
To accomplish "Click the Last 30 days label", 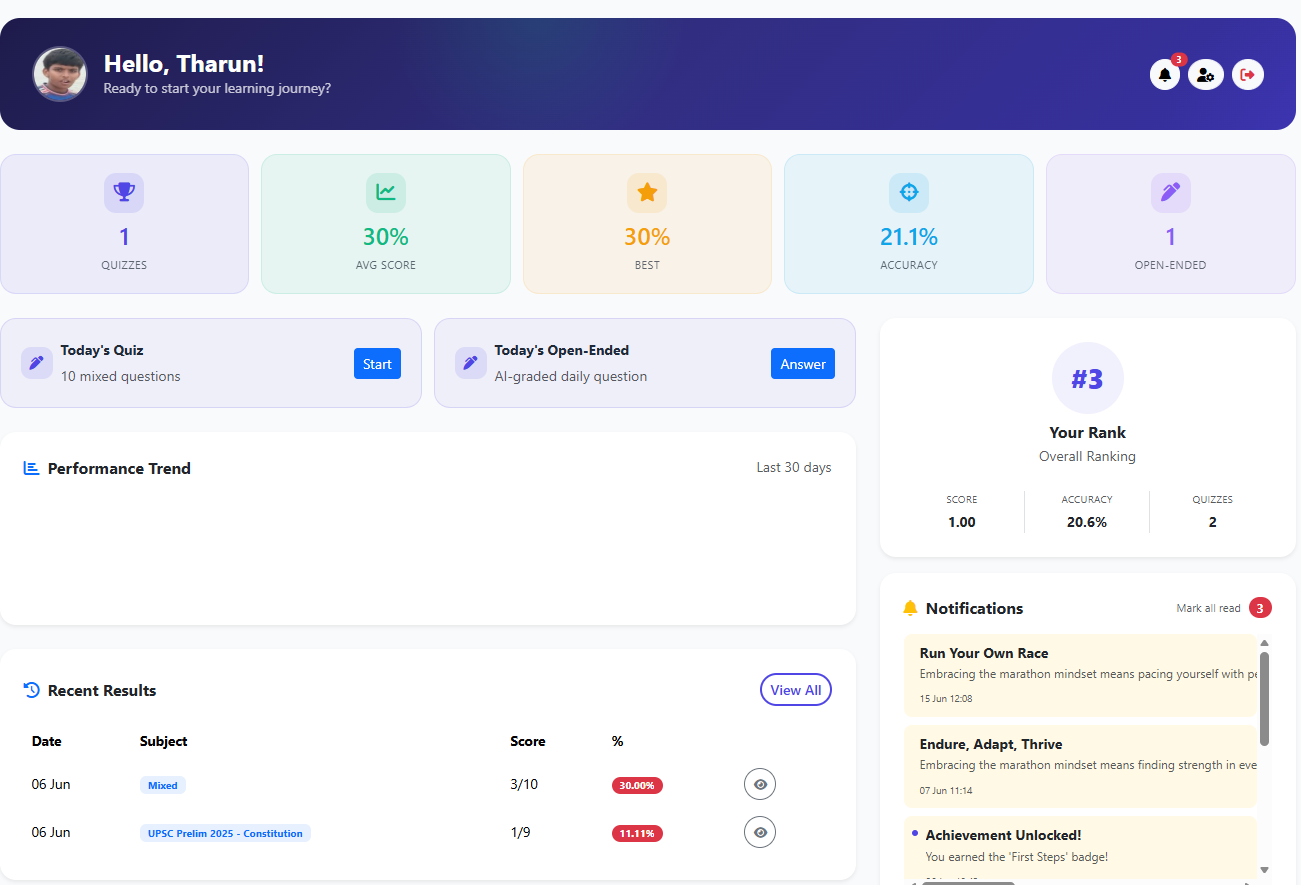I will (794, 467).
